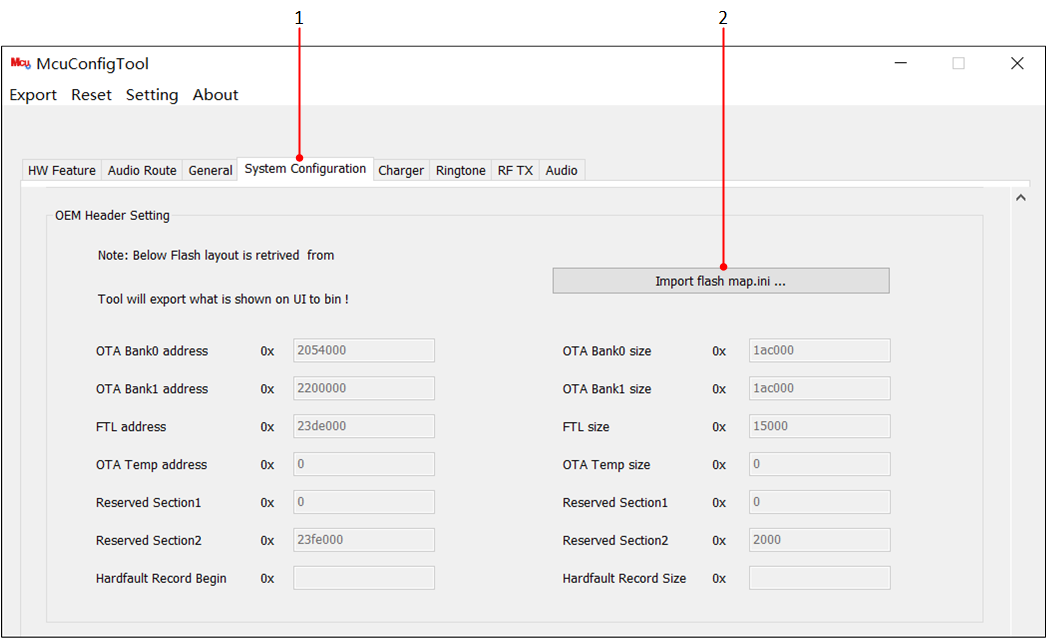Open the Ringtone tab
The image size is (1047, 638).
coord(460,170)
